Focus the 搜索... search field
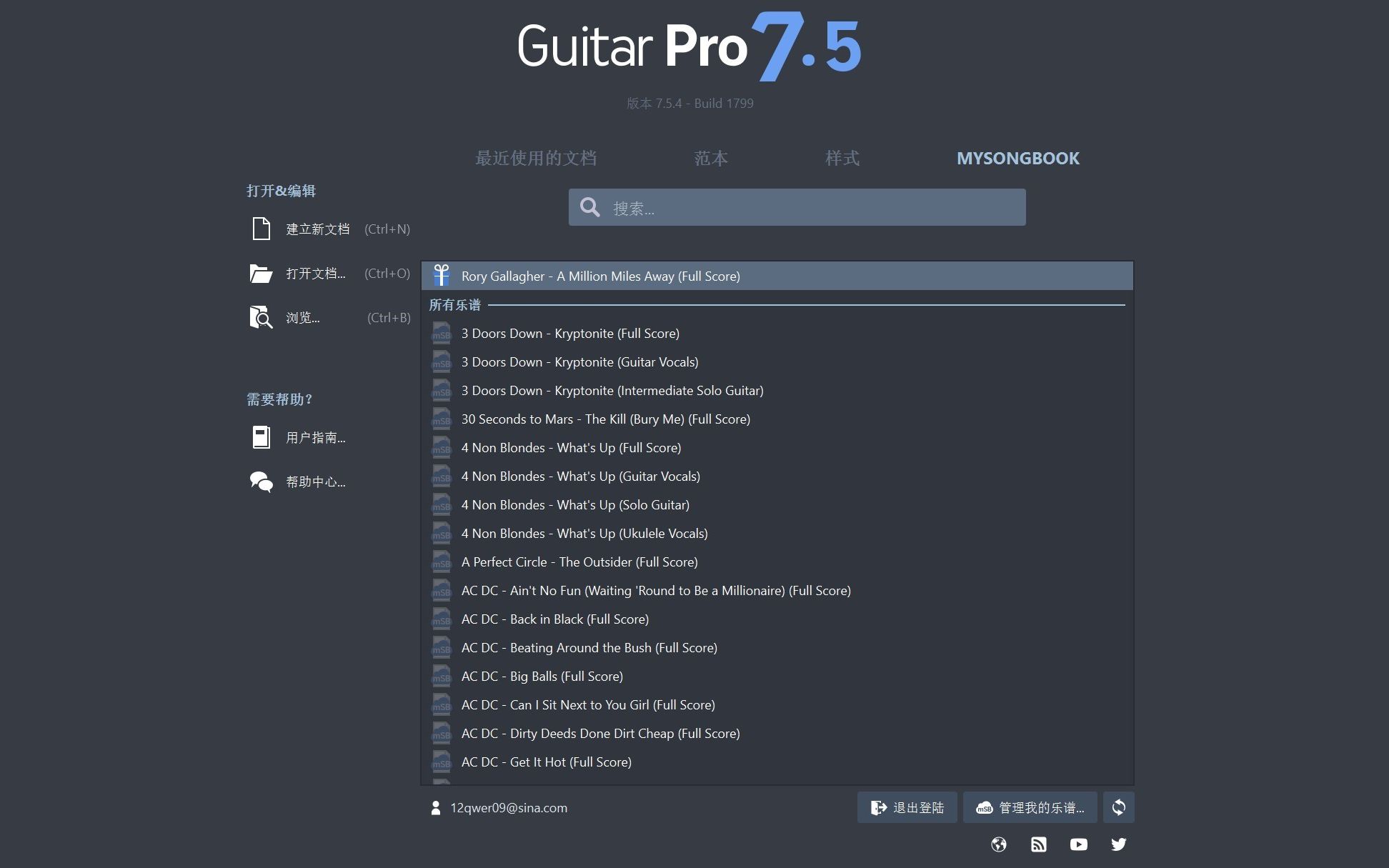This screenshot has height=868, width=1389. (x=797, y=207)
